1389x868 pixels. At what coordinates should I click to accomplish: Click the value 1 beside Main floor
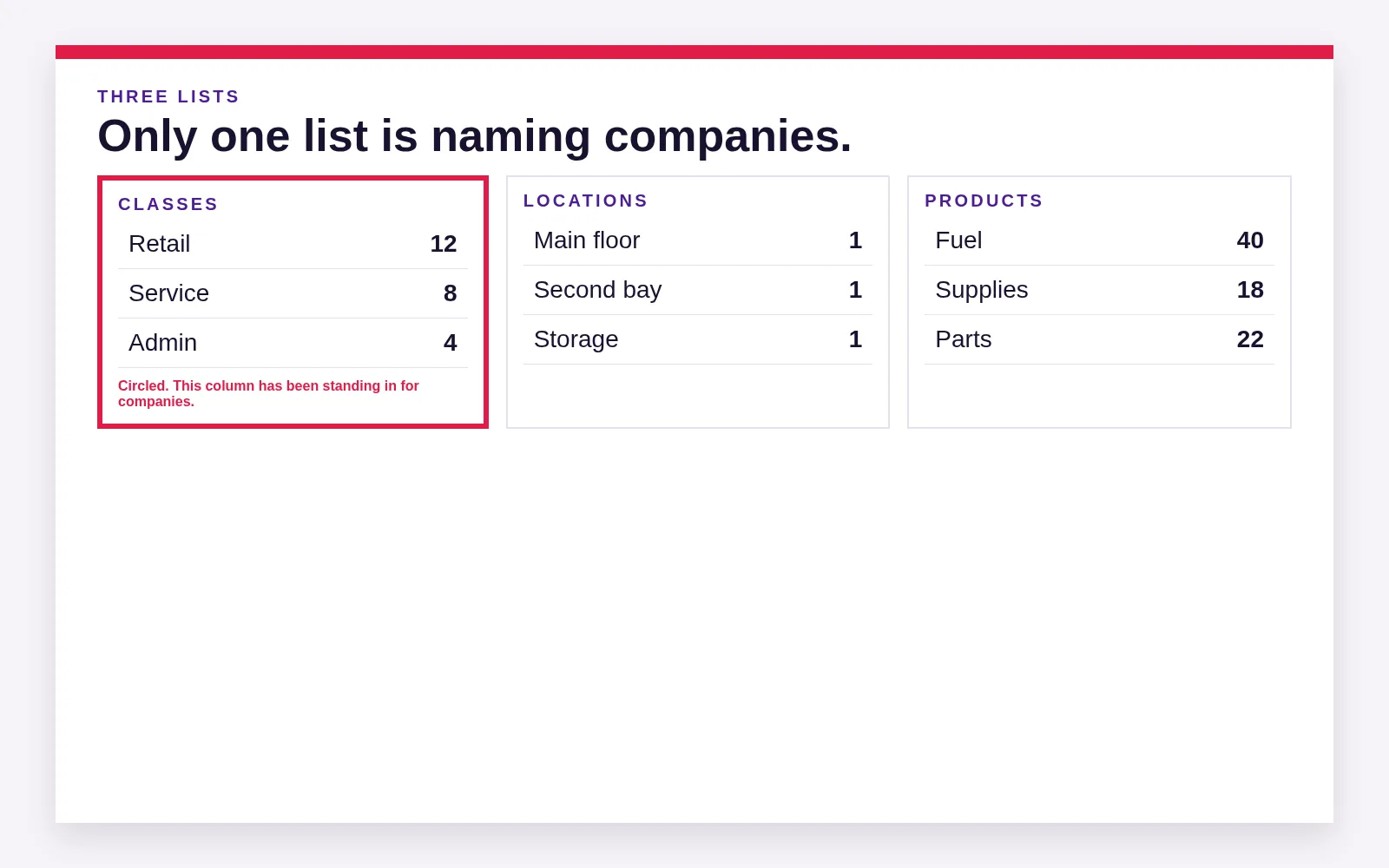coord(855,240)
